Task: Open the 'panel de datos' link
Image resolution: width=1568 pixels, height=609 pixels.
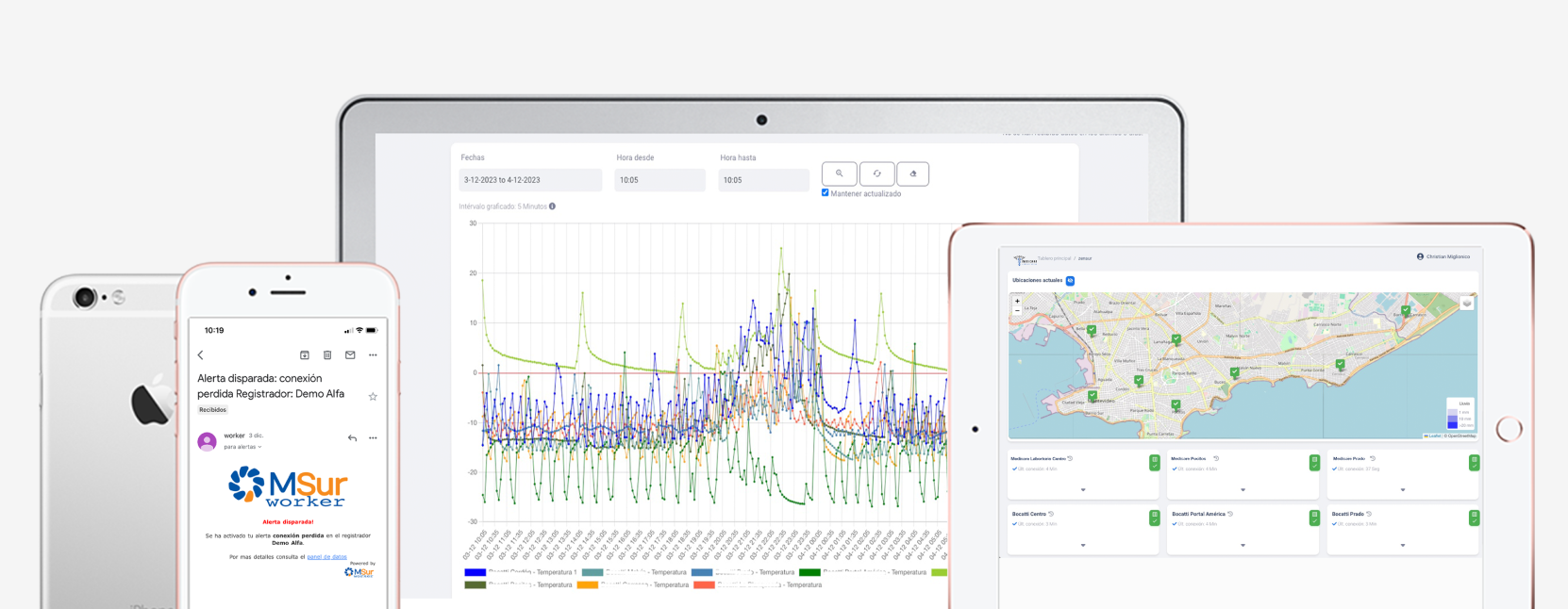Action: [x=326, y=557]
